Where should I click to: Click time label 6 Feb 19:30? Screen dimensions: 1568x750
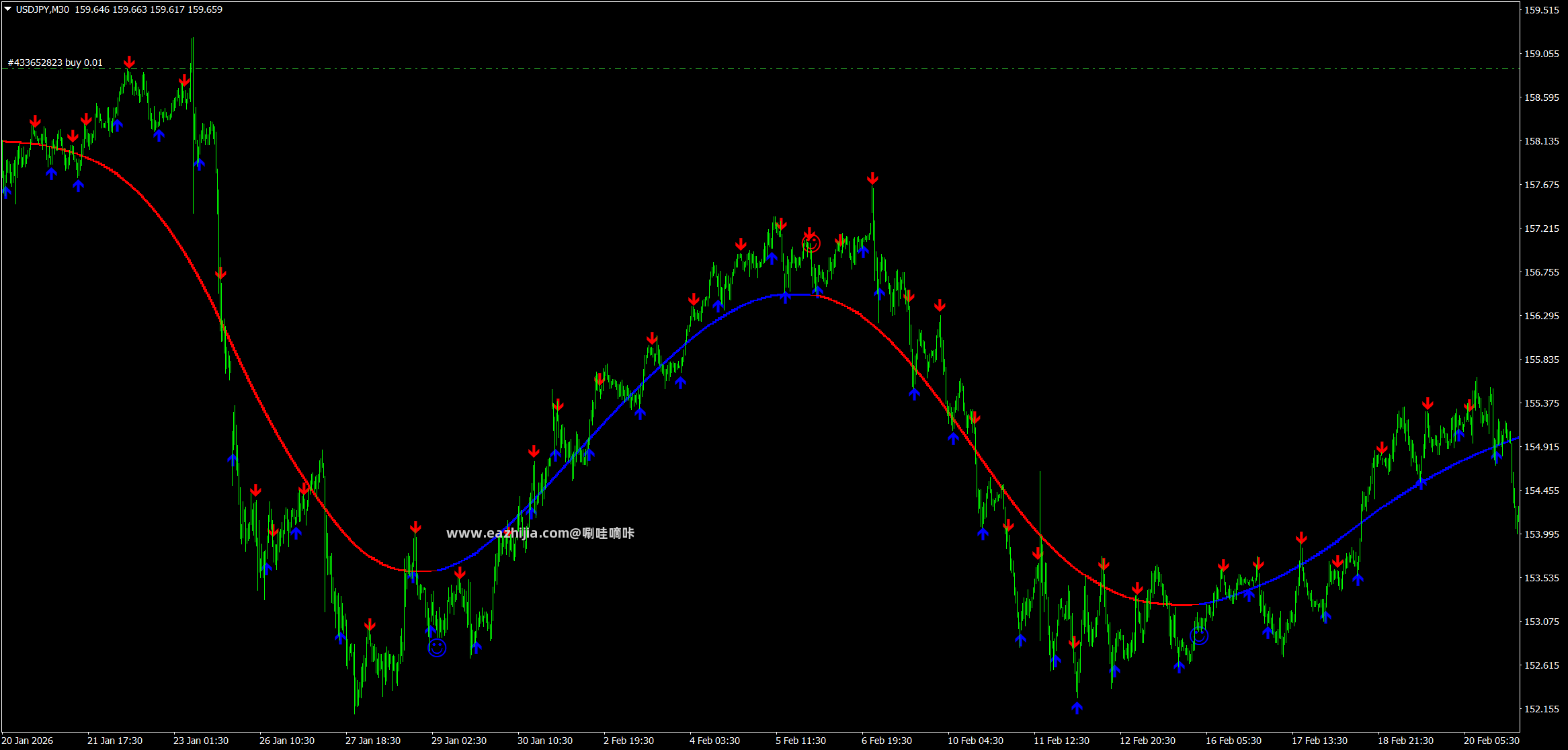[887, 741]
